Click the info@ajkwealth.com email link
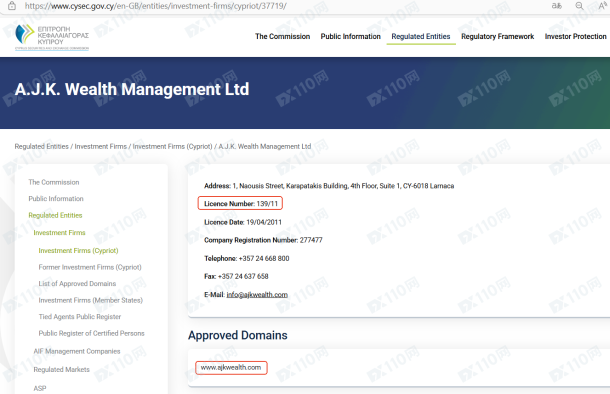 coord(257,294)
